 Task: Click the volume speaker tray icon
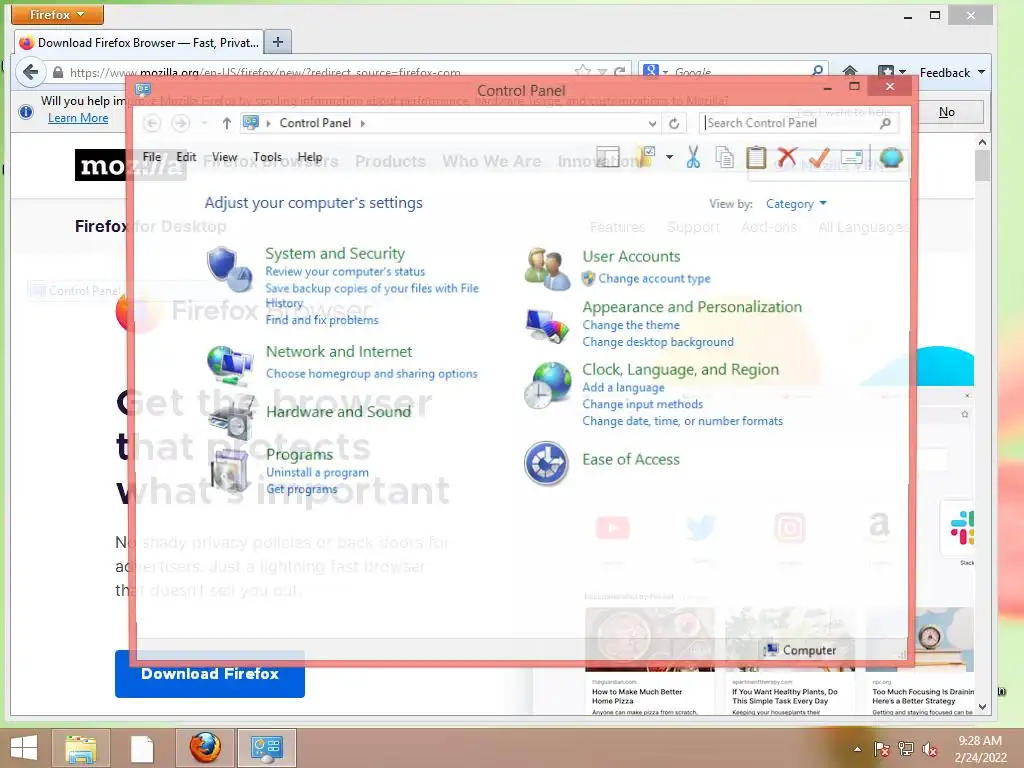coord(930,749)
